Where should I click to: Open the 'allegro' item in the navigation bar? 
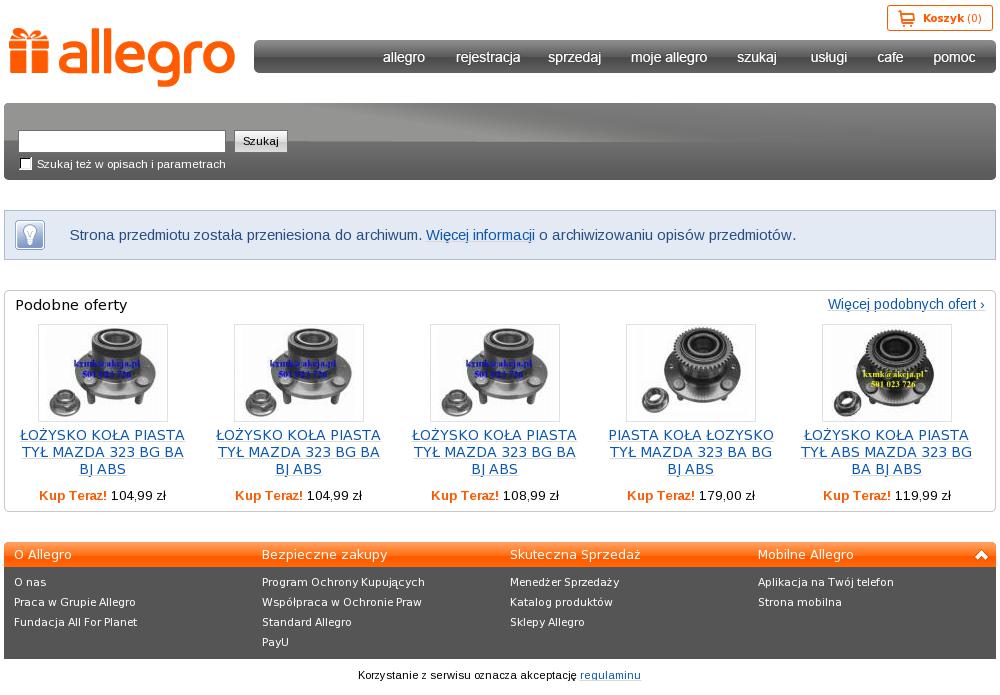coord(404,57)
